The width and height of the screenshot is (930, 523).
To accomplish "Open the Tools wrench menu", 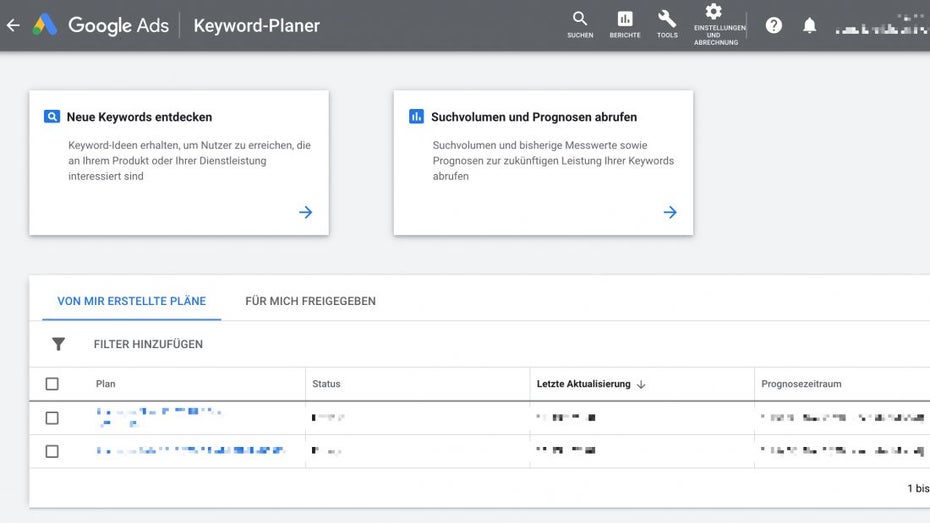I will 667,25.
